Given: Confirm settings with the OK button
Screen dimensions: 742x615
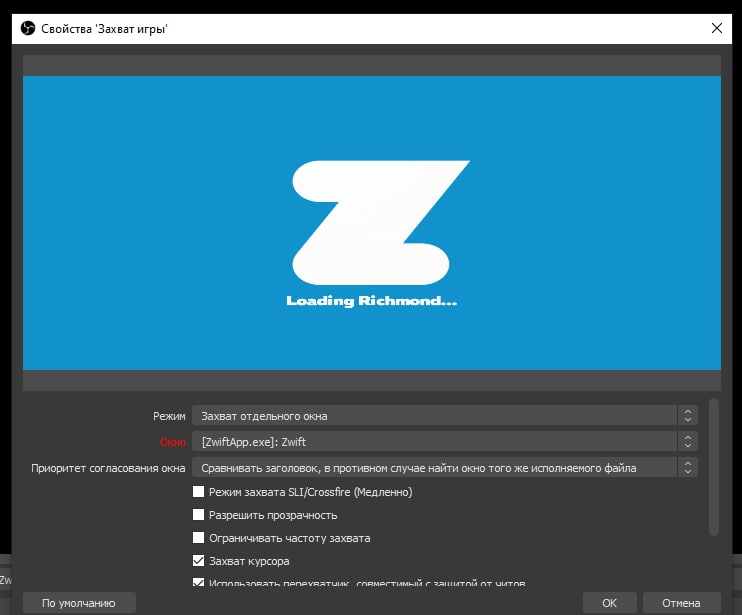Looking at the screenshot, I should (610, 603).
